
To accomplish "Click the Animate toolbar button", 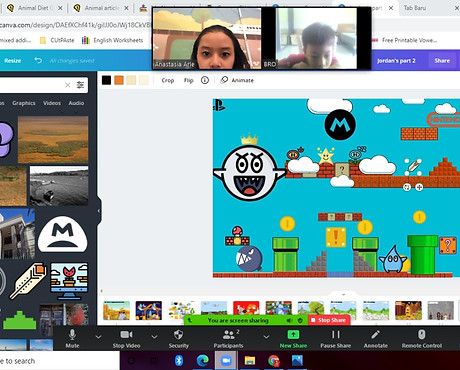I will (x=237, y=80).
